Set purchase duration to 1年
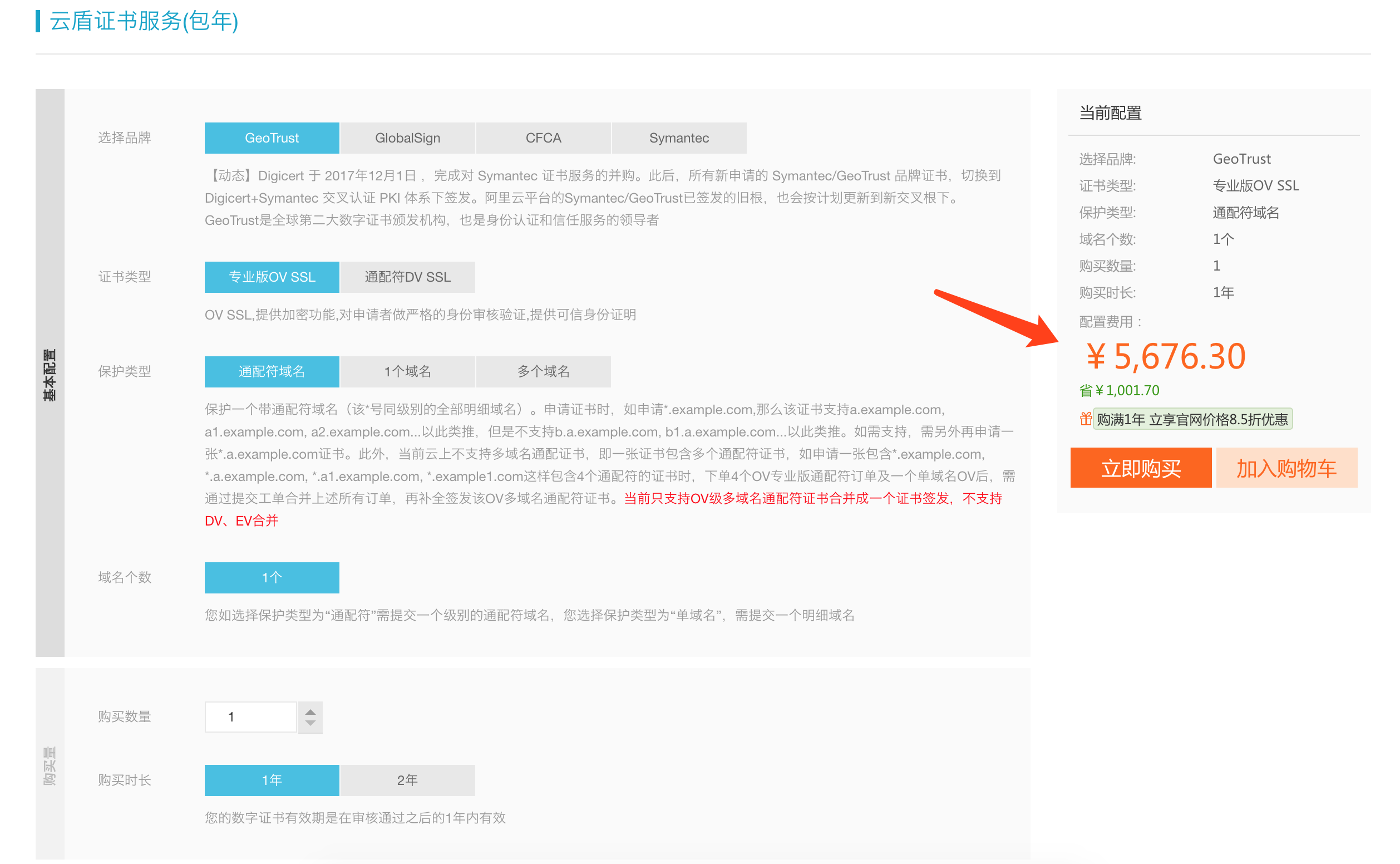The width and height of the screenshot is (1400, 864). pyautogui.click(x=272, y=780)
